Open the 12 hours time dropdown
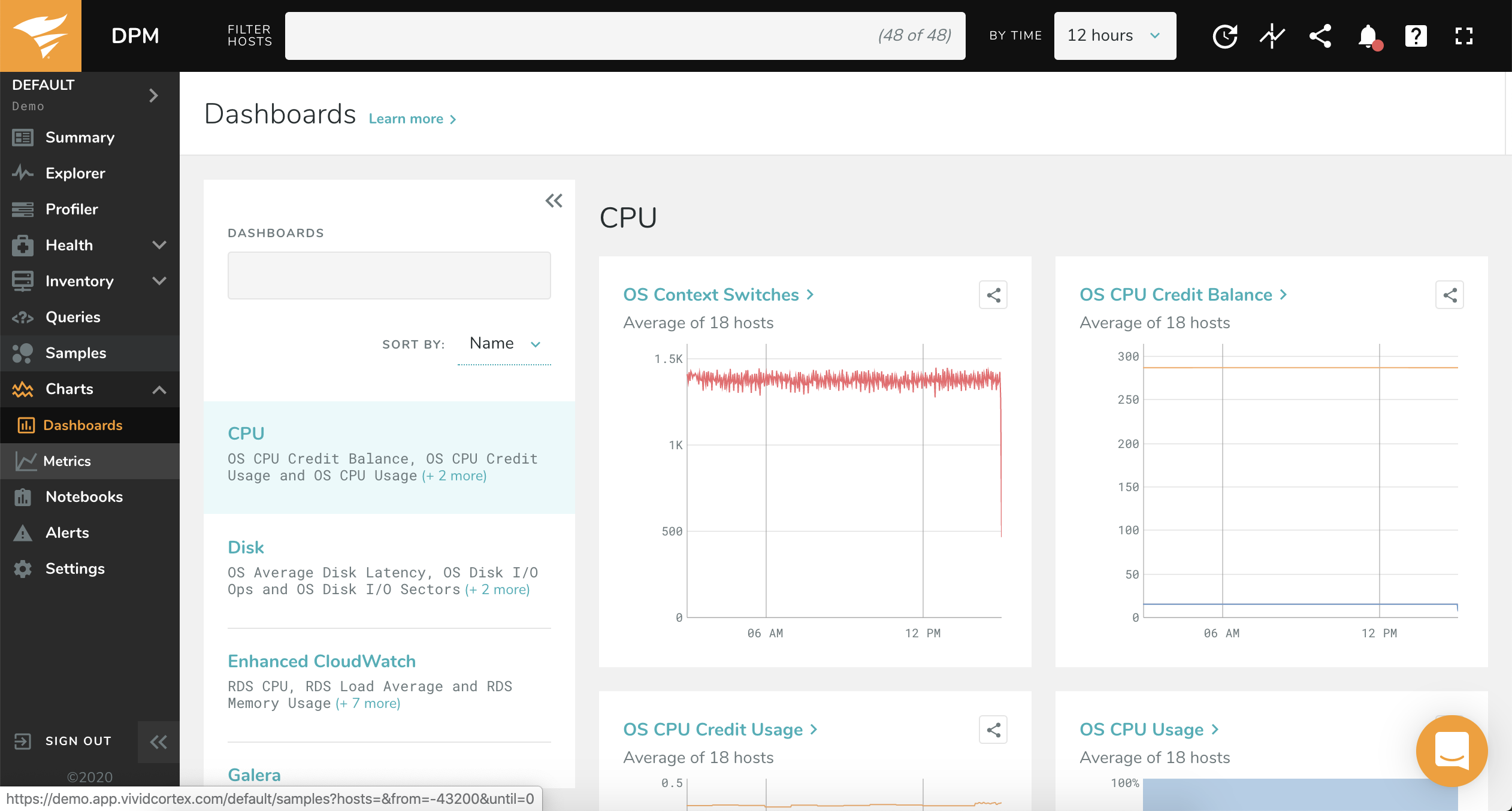The image size is (1512, 811). point(1114,36)
